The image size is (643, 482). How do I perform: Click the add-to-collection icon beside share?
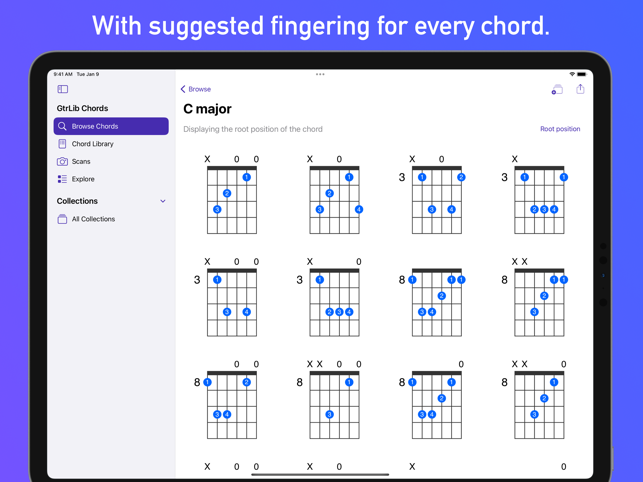point(557,89)
